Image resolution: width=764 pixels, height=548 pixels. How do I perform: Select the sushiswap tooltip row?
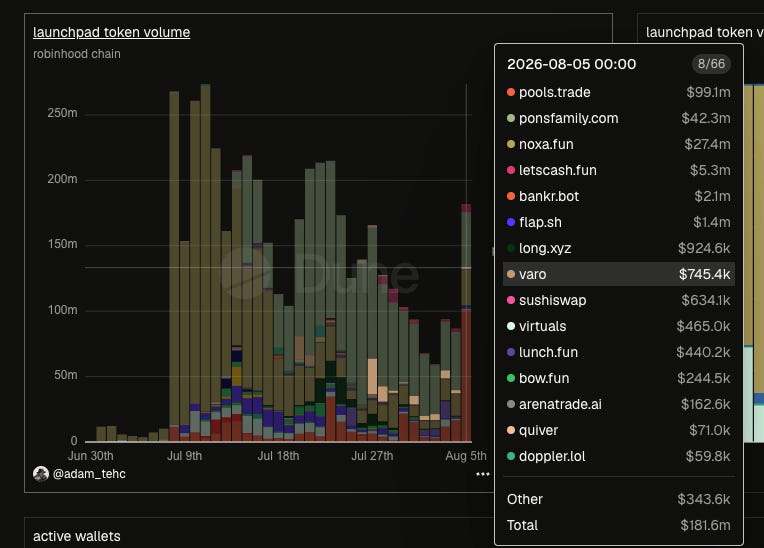coord(619,300)
